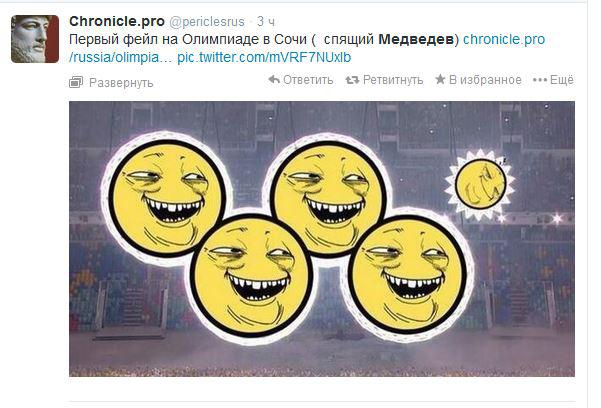The image size is (601, 408).
Task: Click the favorite star icon
Action: click(x=440, y=79)
